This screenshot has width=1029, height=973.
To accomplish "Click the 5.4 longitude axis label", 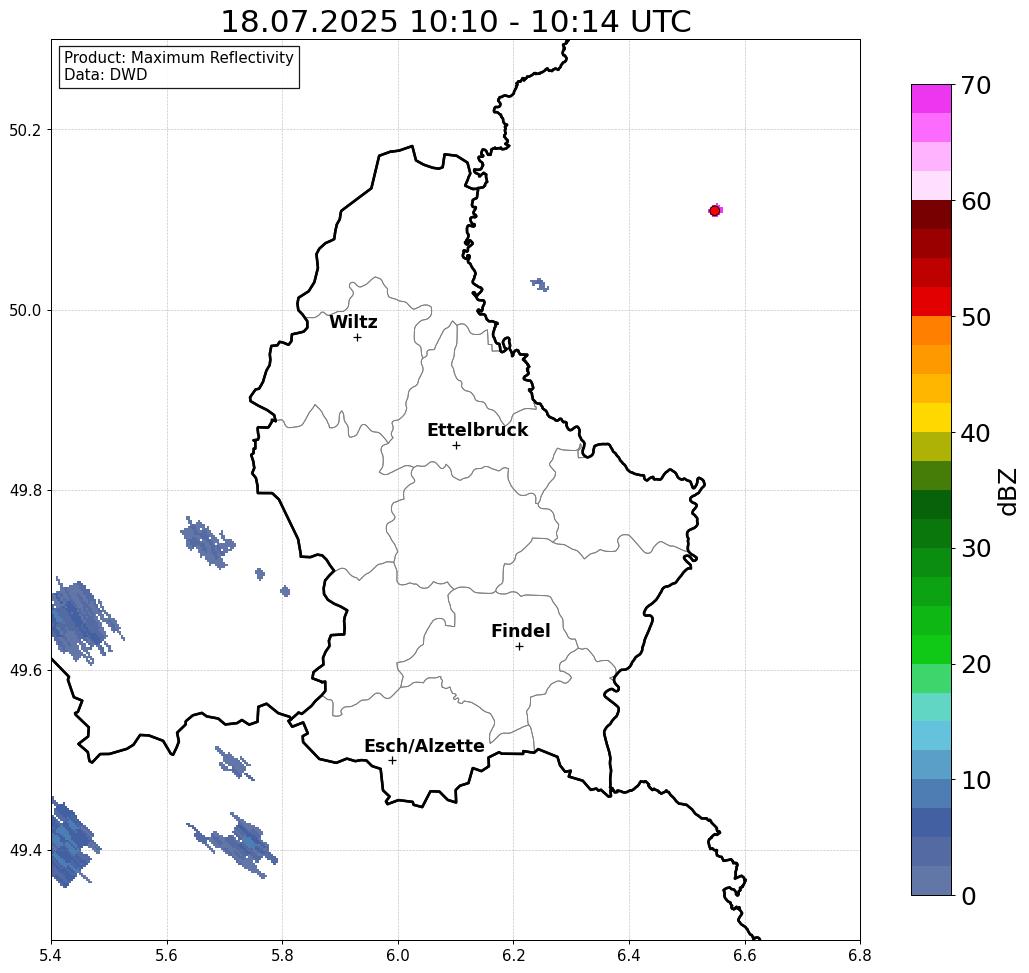I will pyautogui.click(x=51, y=955).
